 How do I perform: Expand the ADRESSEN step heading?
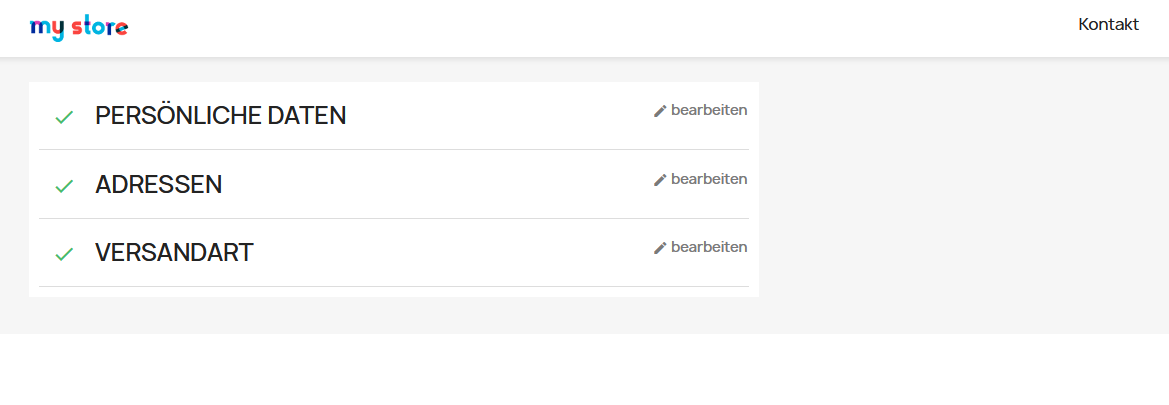click(158, 185)
